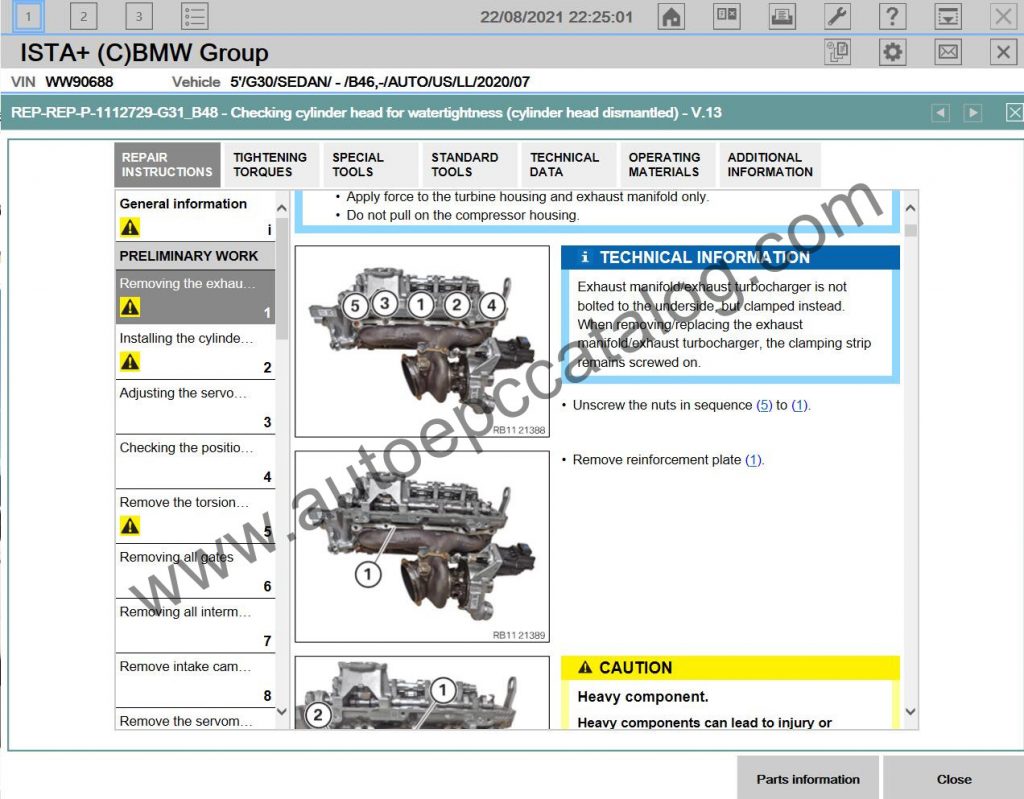Click content pane scroll down arrow

coord(910,711)
